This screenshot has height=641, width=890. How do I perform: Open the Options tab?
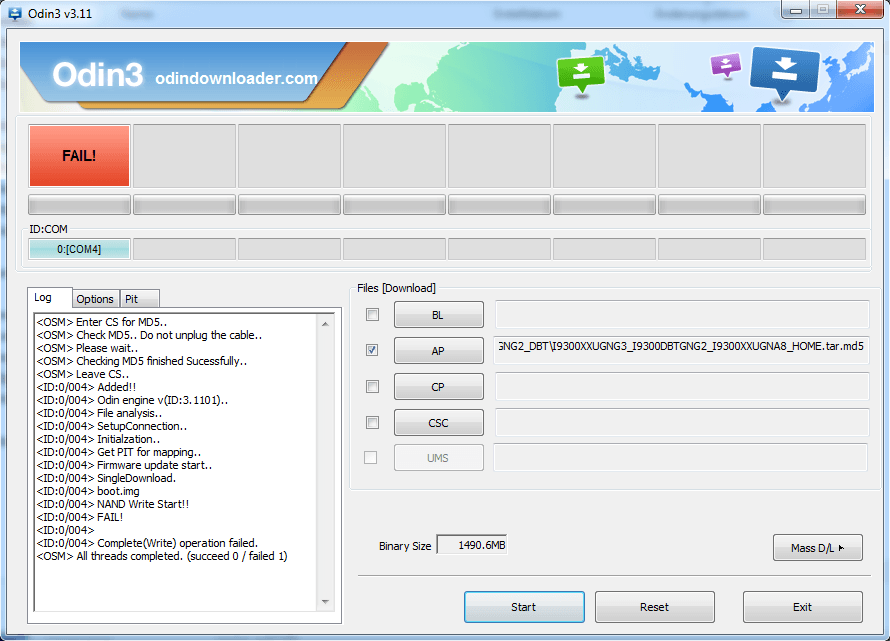[95, 299]
